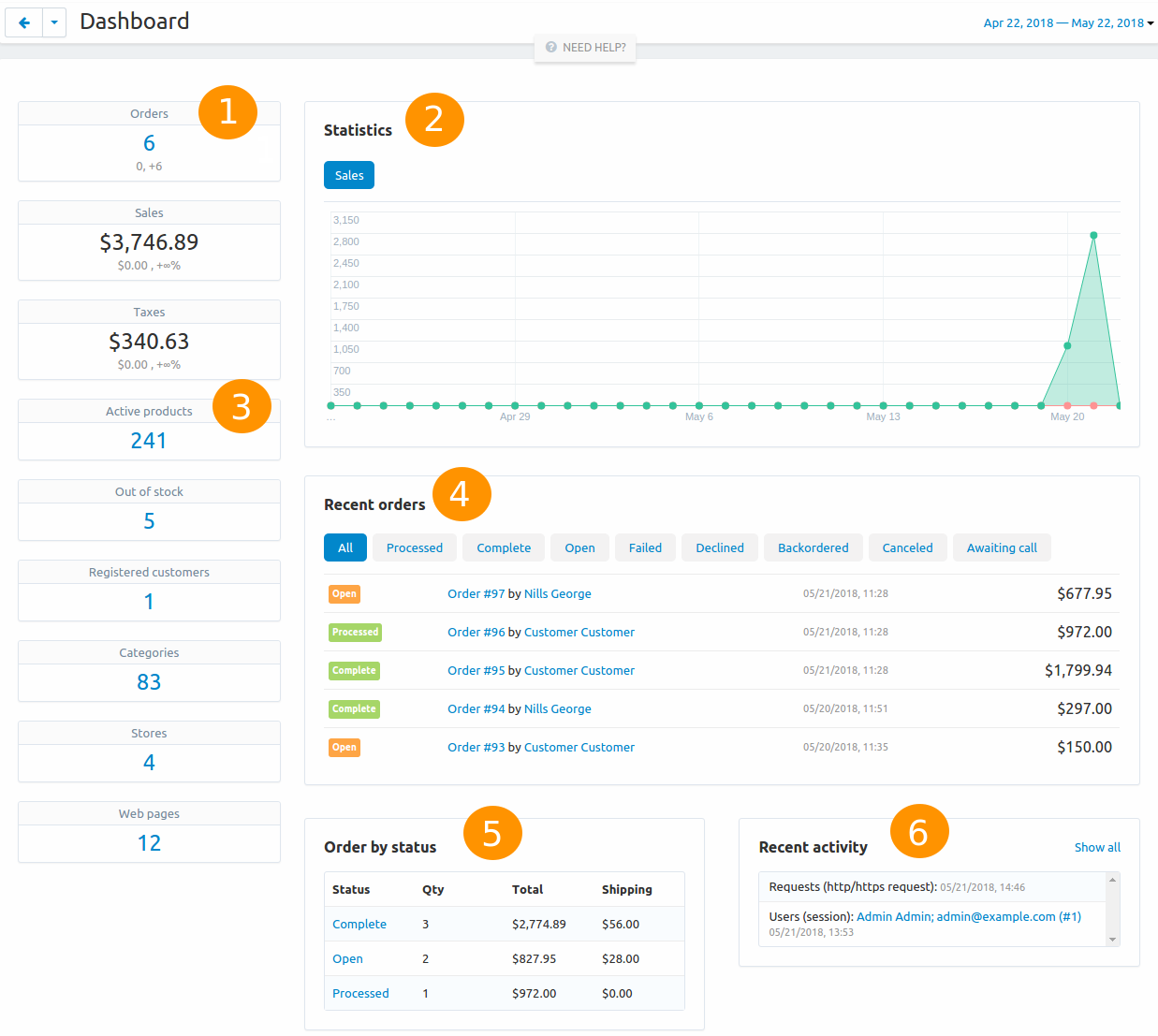View the 241 active products
This screenshot has width=1158, height=1036.
point(149,441)
